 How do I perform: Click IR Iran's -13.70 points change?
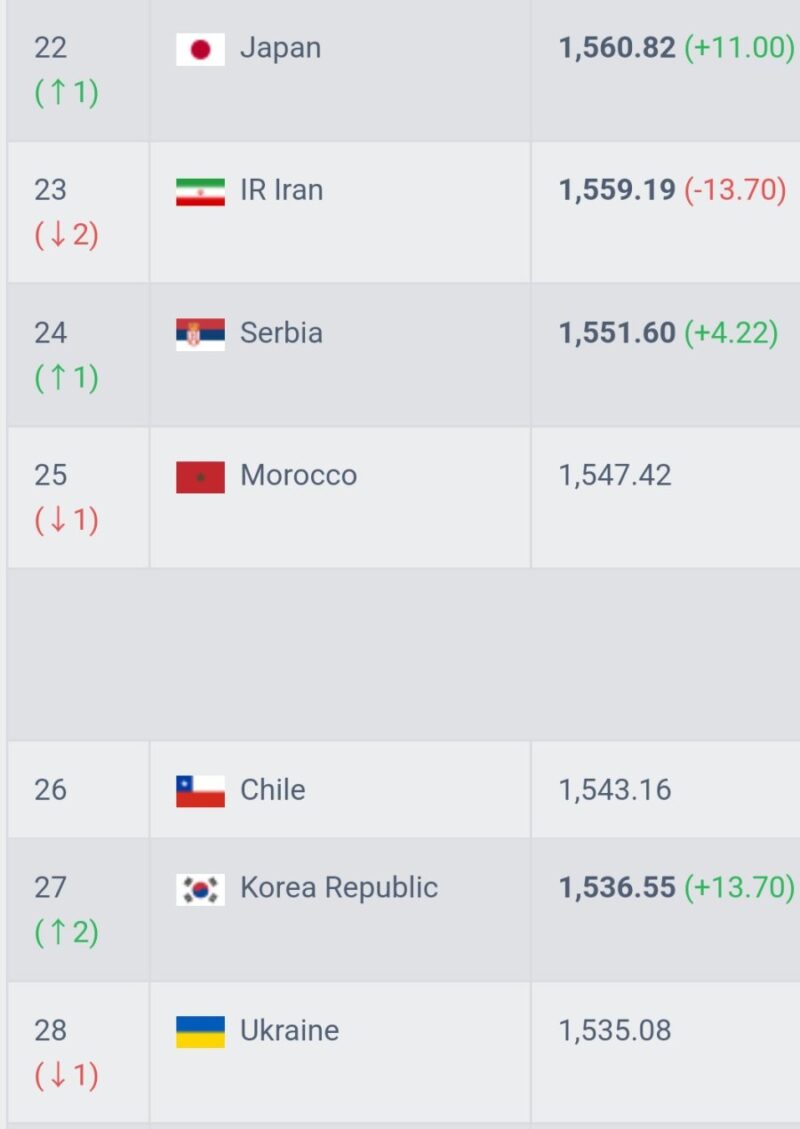(x=735, y=190)
